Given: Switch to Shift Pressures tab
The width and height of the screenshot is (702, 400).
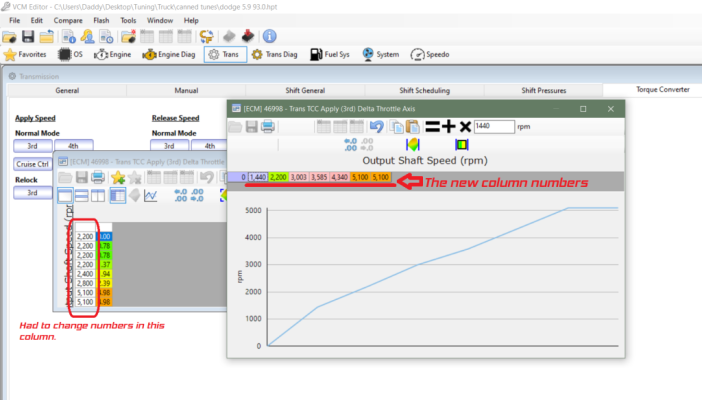Looking at the screenshot, I should click(544, 90).
